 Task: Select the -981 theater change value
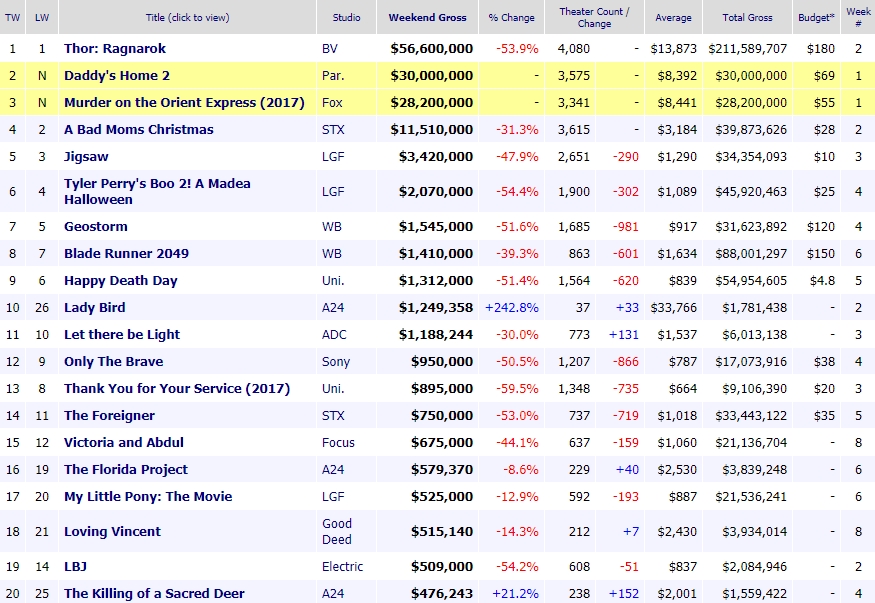coord(626,226)
